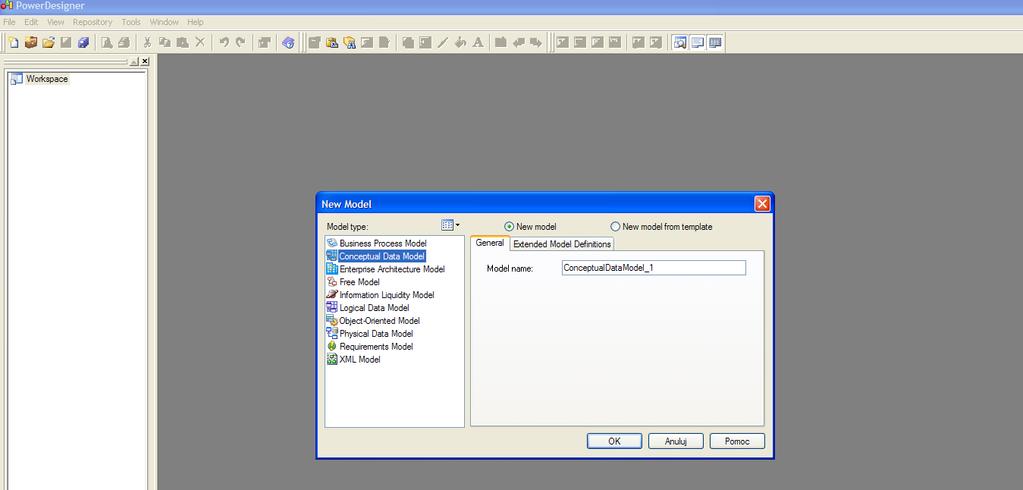
Task: Open the Tools menu
Action: [x=131, y=22]
